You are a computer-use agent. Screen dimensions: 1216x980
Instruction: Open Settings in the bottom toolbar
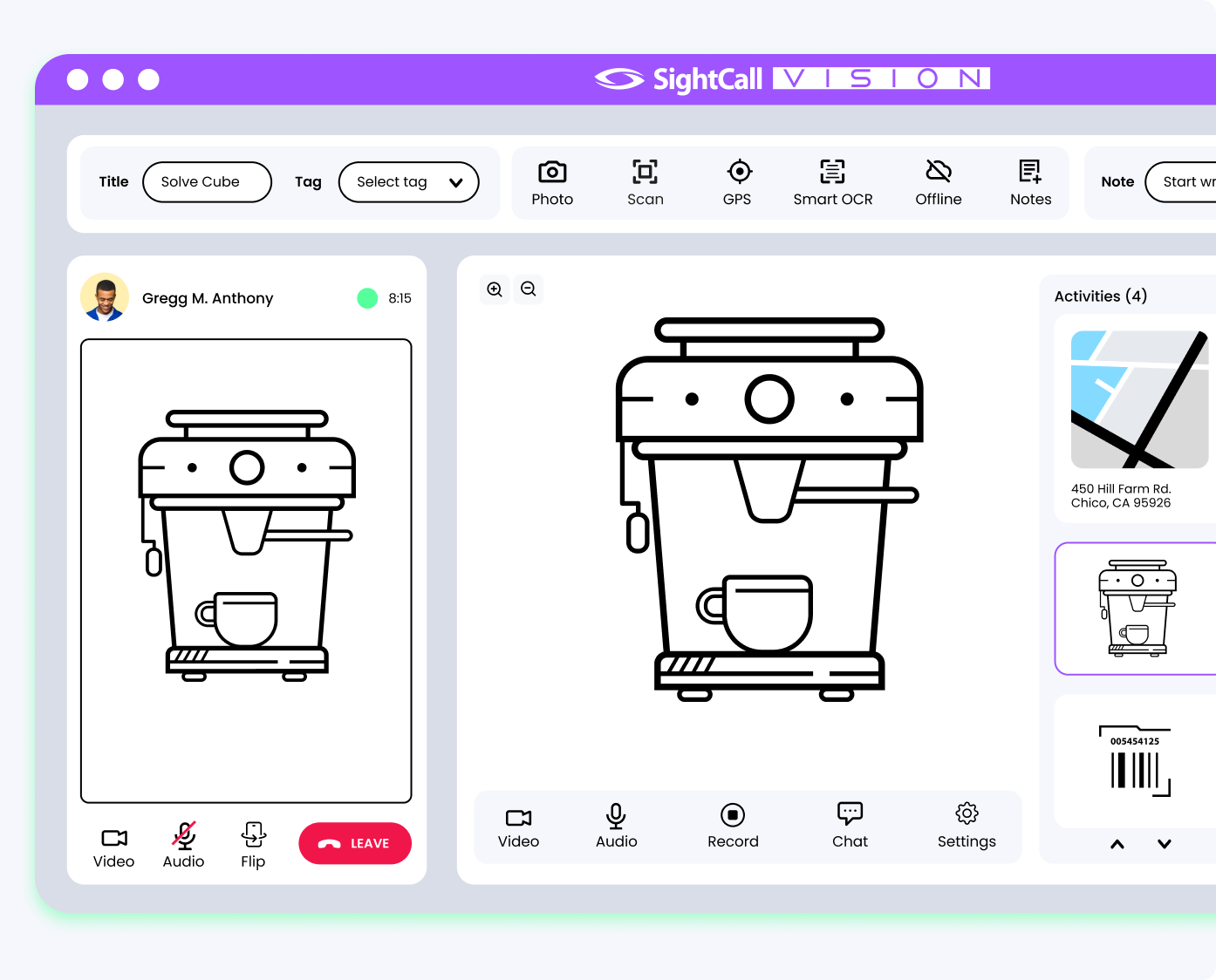point(967,827)
